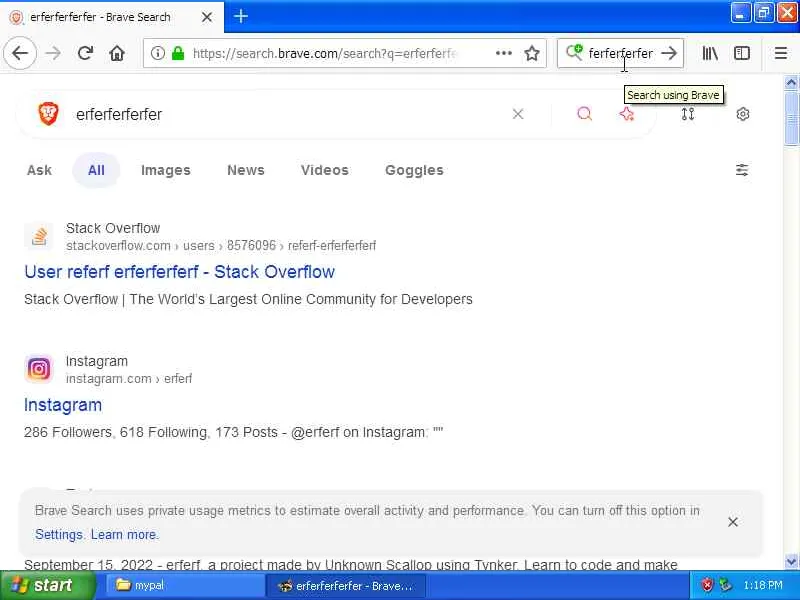Click the 286 Followers snippet text

click(233, 432)
